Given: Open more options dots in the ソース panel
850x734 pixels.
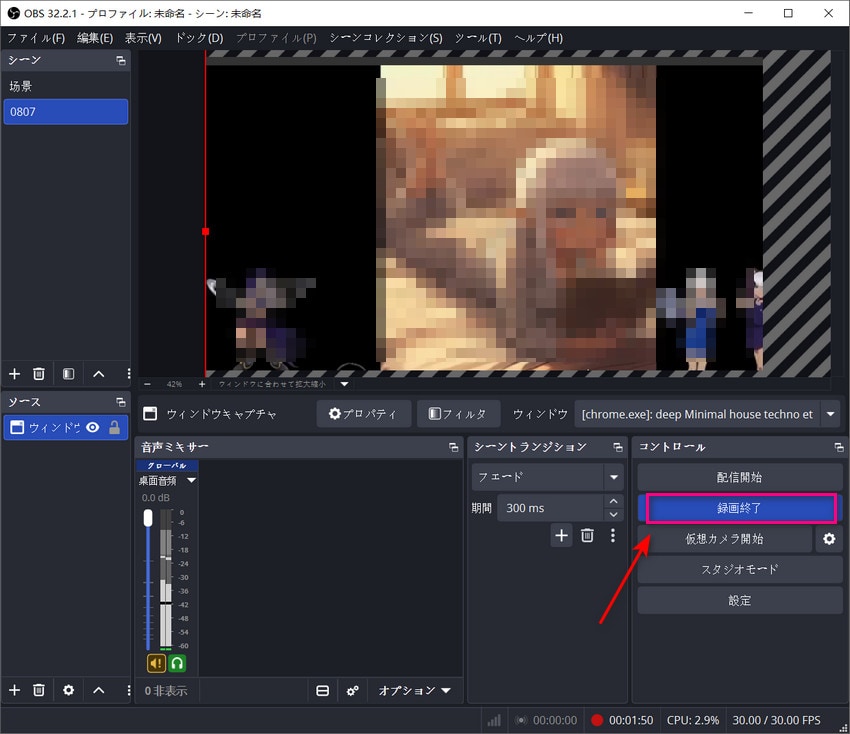Looking at the screenshot, I should [128, 690].
